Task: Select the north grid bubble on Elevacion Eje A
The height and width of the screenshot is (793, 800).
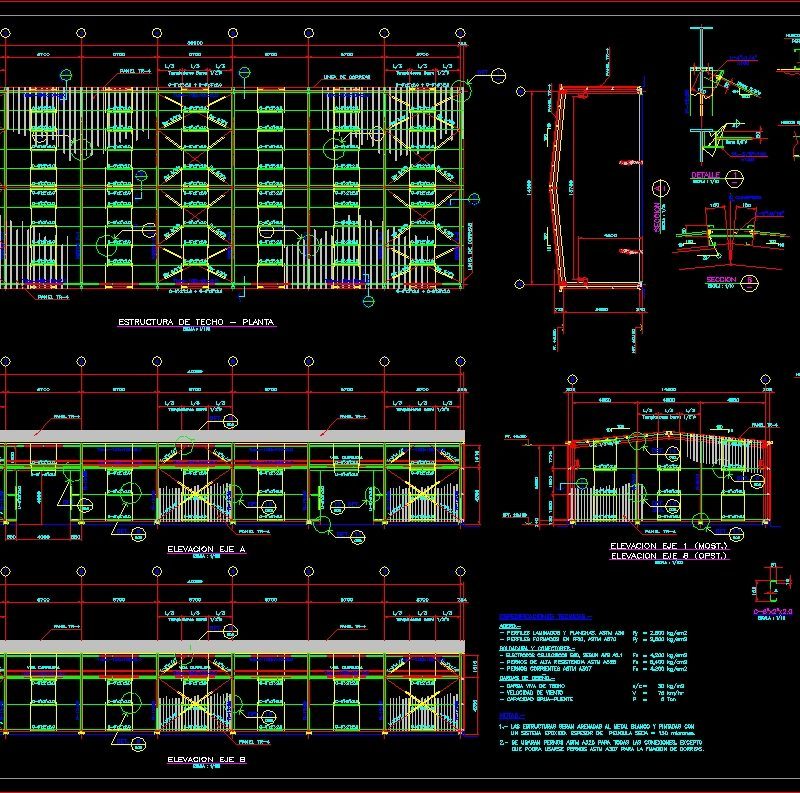Action: click(82, 359)
